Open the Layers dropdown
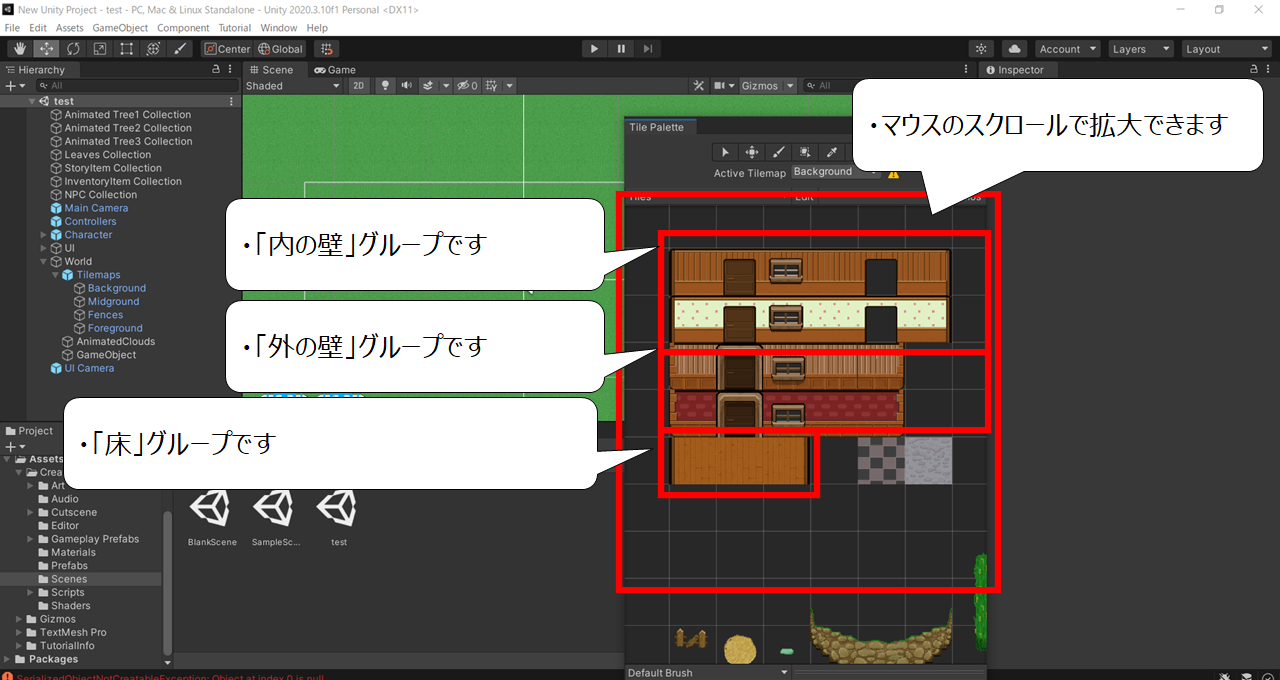 click(x=1140, y=49)
